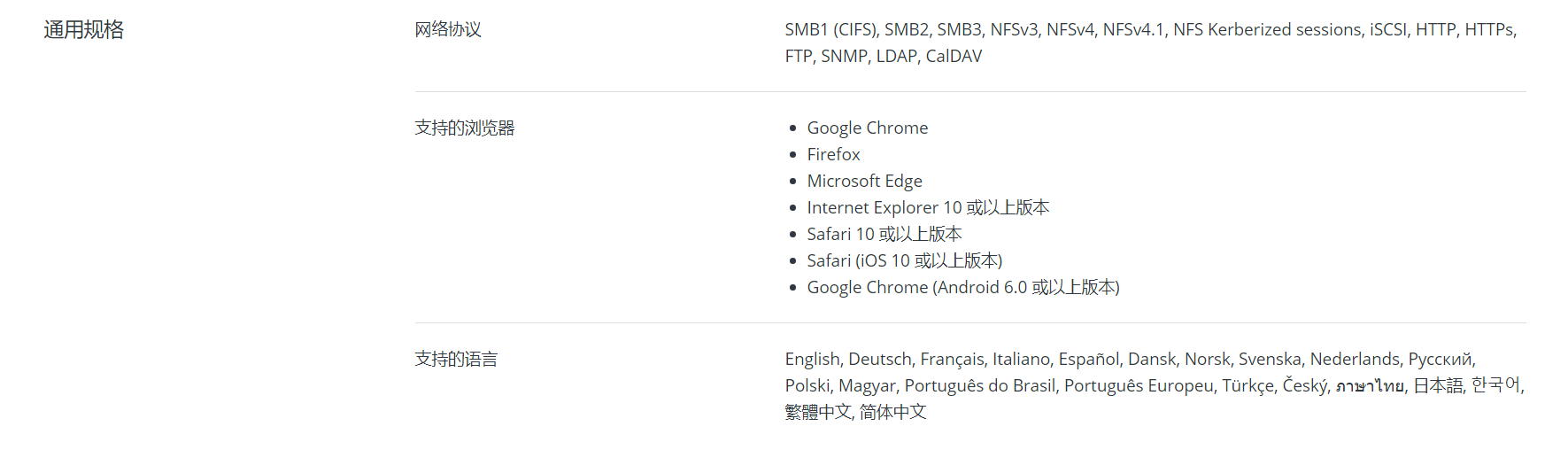Click the Google Chrome Android 6.0 item
1568x473 pixels.
coord(962,288)
